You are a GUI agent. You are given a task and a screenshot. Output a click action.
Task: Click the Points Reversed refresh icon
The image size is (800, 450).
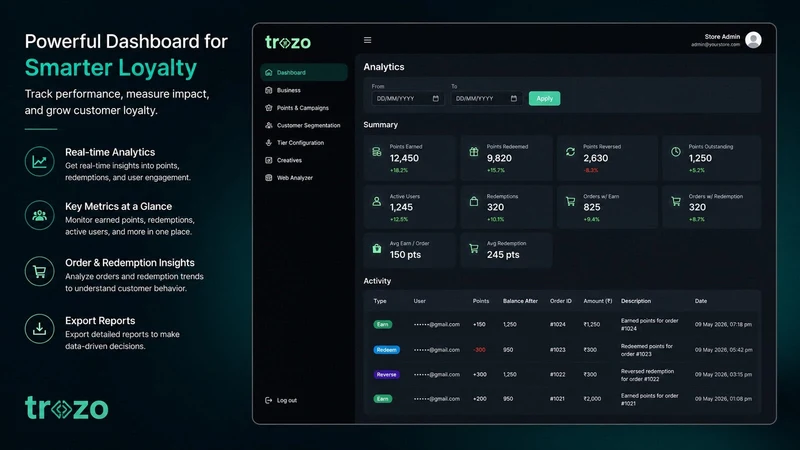pos(570,152)
